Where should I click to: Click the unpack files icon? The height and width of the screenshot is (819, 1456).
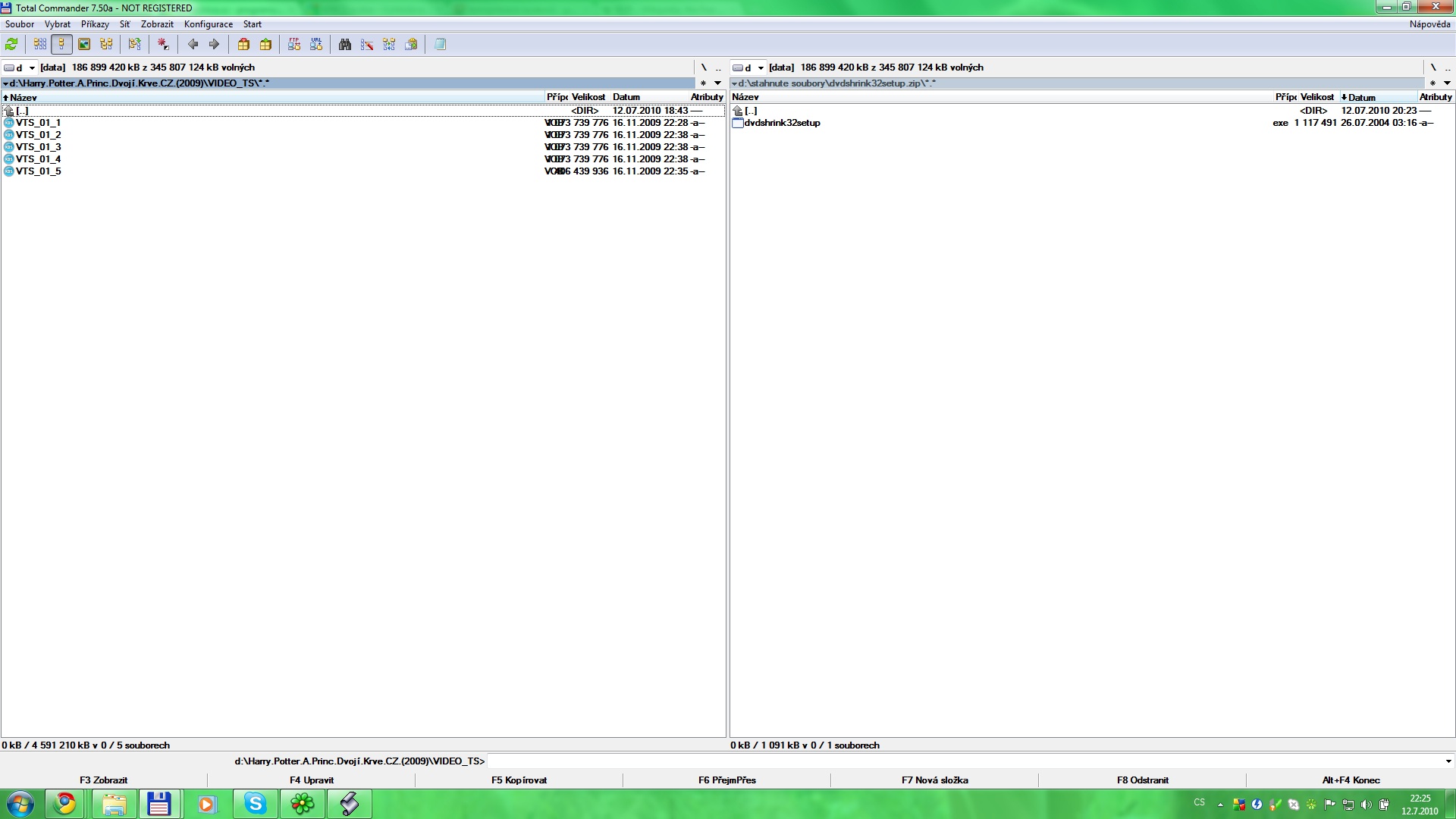pyautogui.click(x=266, y=45)
